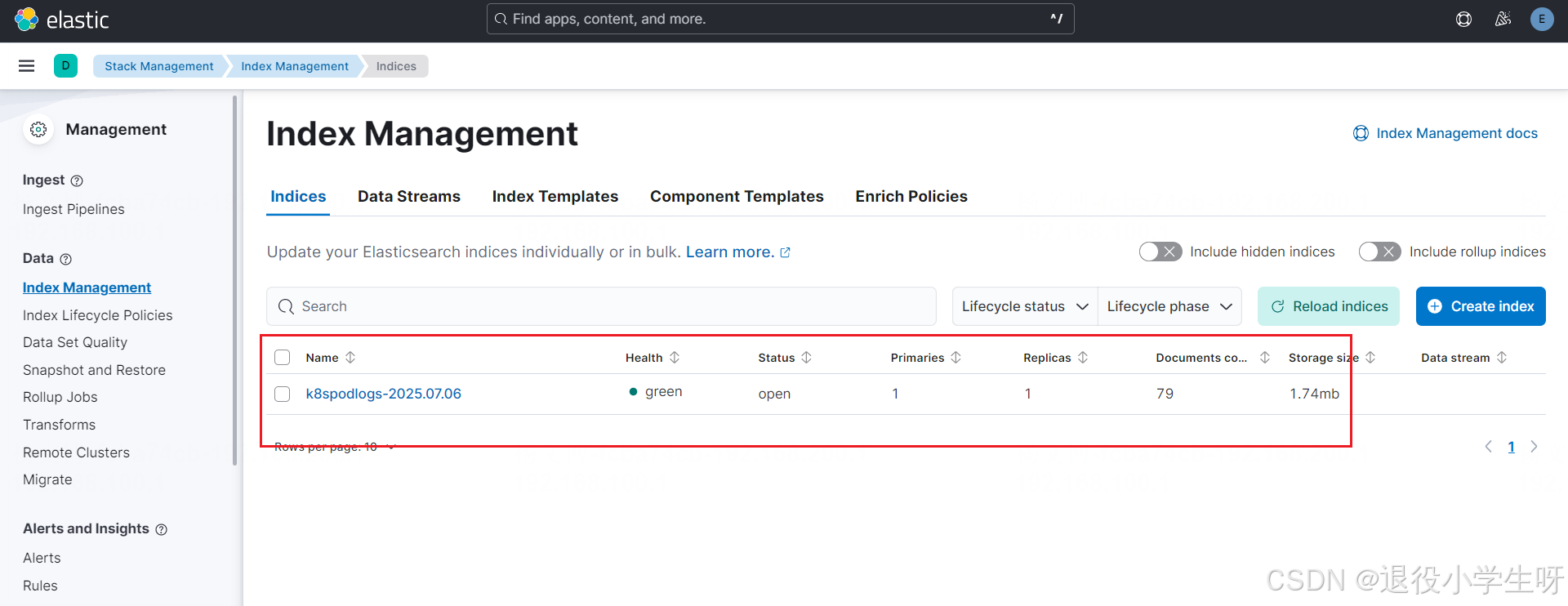Viewport: 1568px width, 606px height.
Task: Sort by Documents count column arrows
Action: click(x=1265, y=358)
